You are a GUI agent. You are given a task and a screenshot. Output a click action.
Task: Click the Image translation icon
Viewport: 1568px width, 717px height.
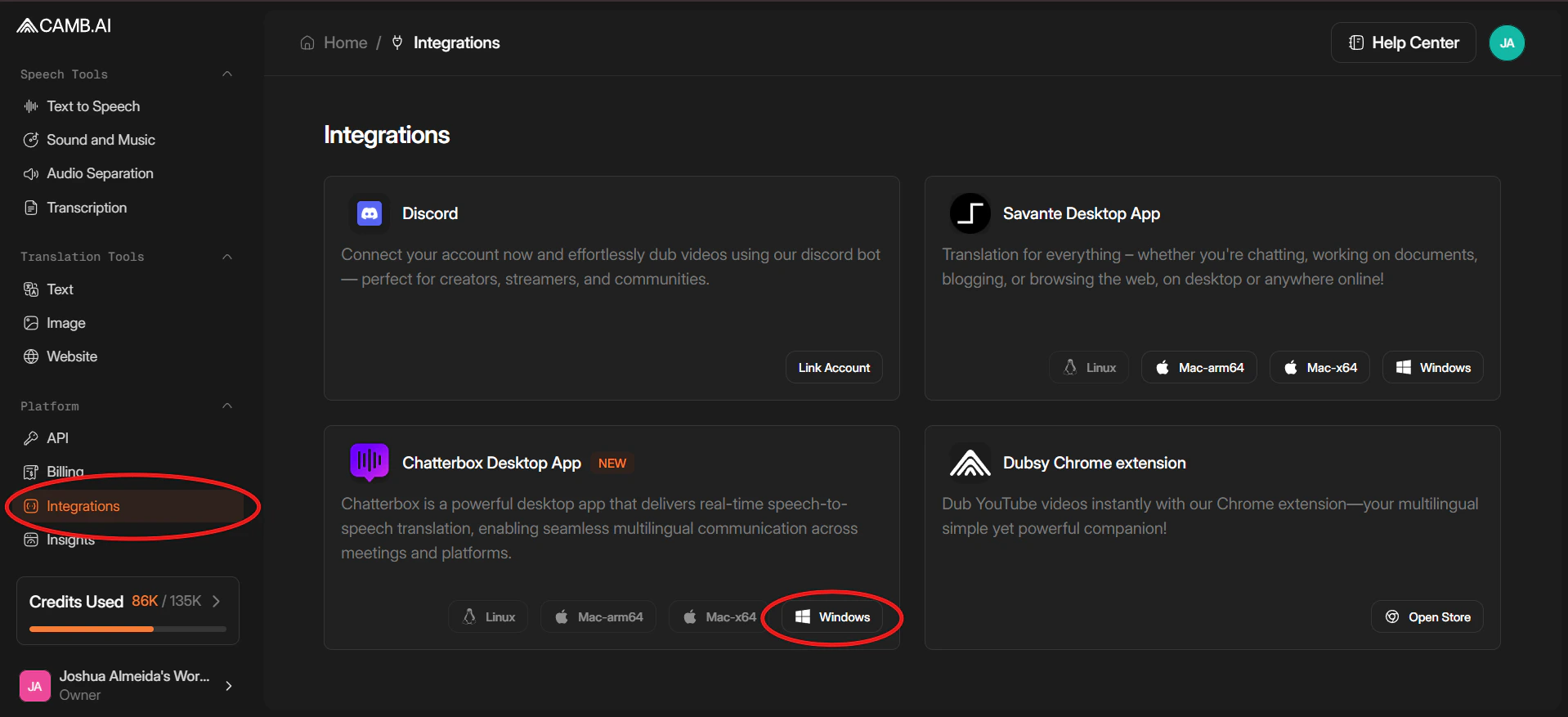(31, 323)
